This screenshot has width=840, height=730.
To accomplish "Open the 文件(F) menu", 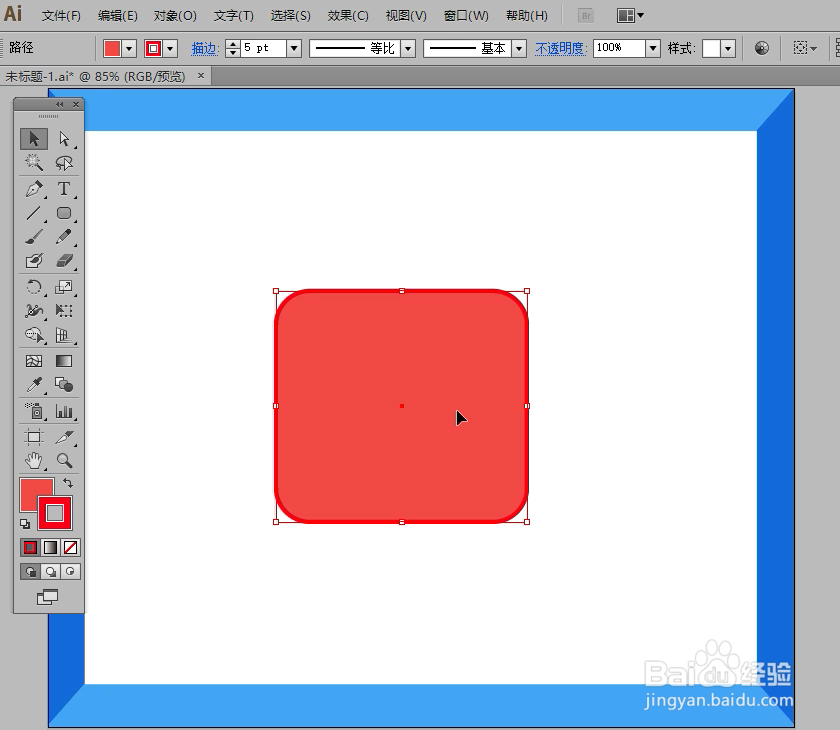I will pos(62,16).
